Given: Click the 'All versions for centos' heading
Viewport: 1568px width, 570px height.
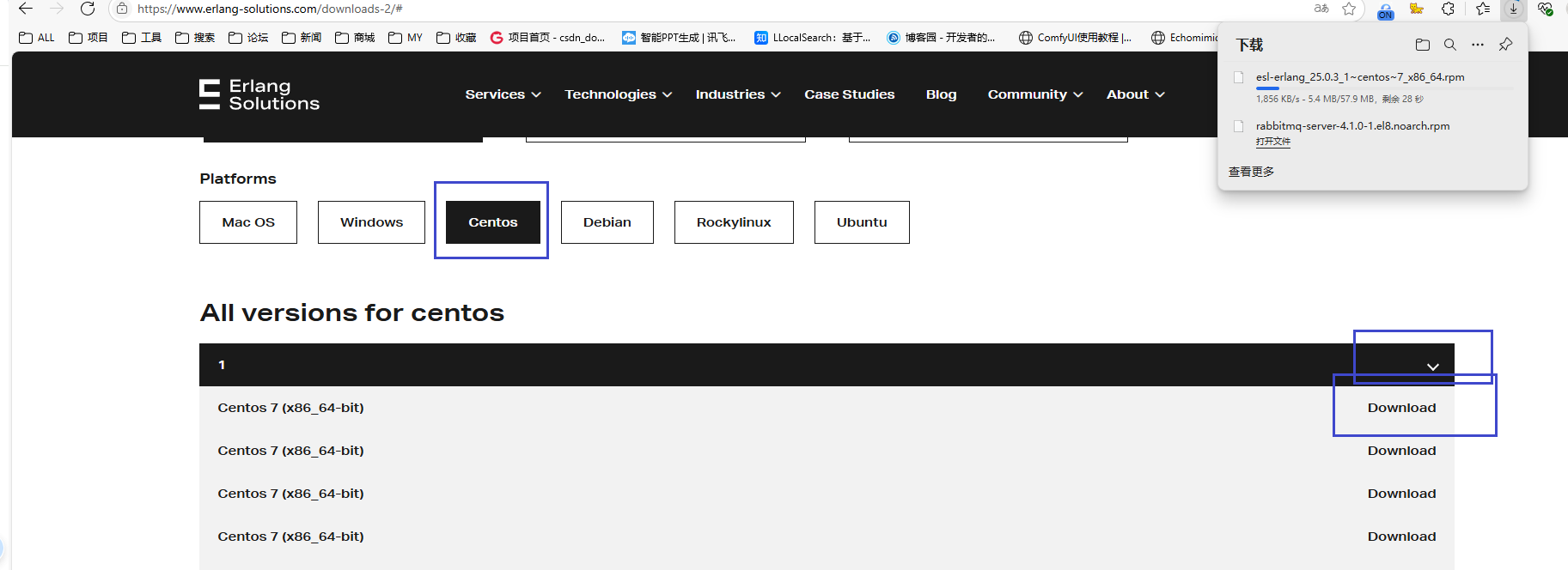Looking at the screenshot, I should (352, 312).
